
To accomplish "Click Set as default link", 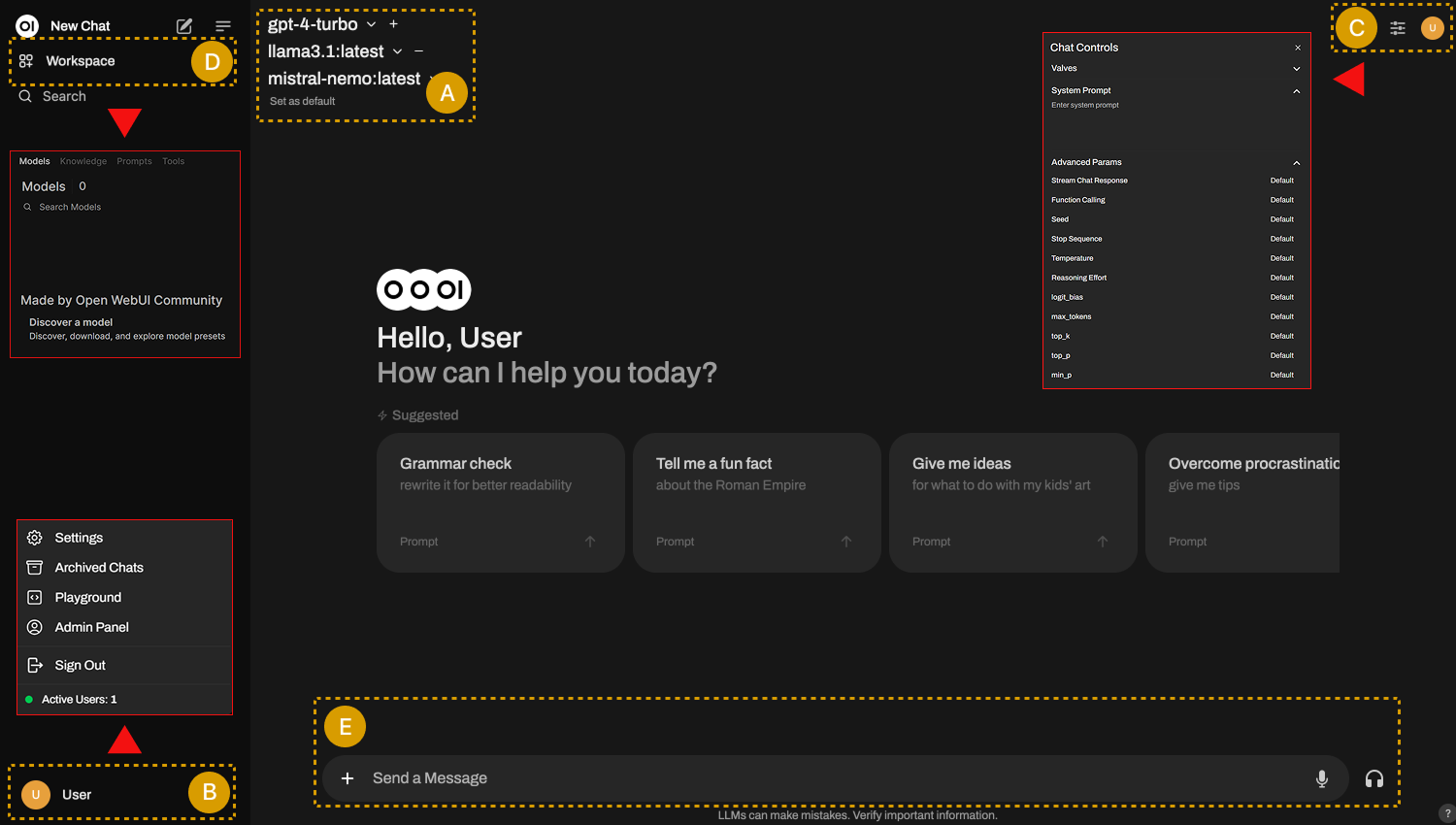I will coord(302,101).
